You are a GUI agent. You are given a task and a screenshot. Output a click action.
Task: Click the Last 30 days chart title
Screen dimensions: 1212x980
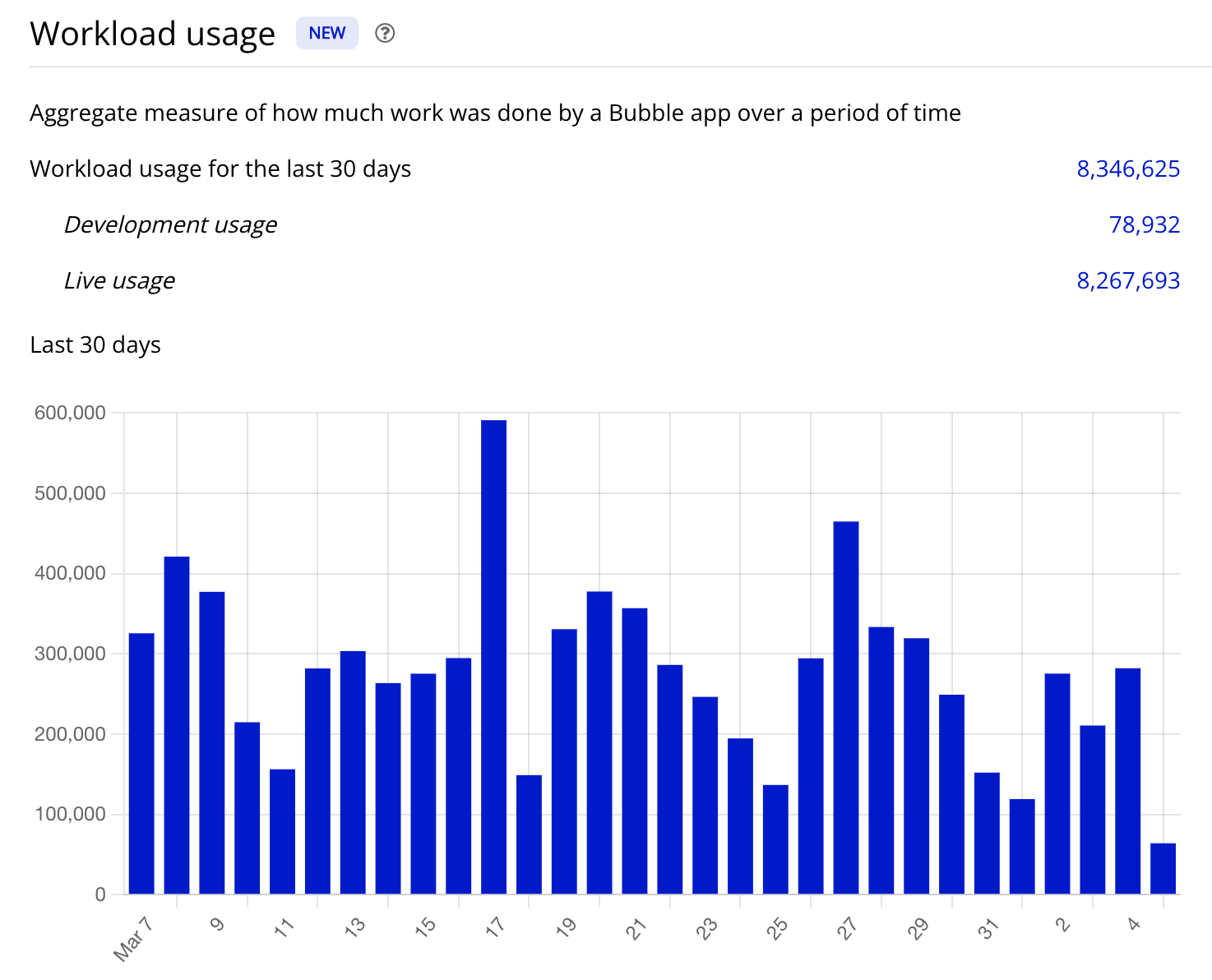[x=95, y=344]
